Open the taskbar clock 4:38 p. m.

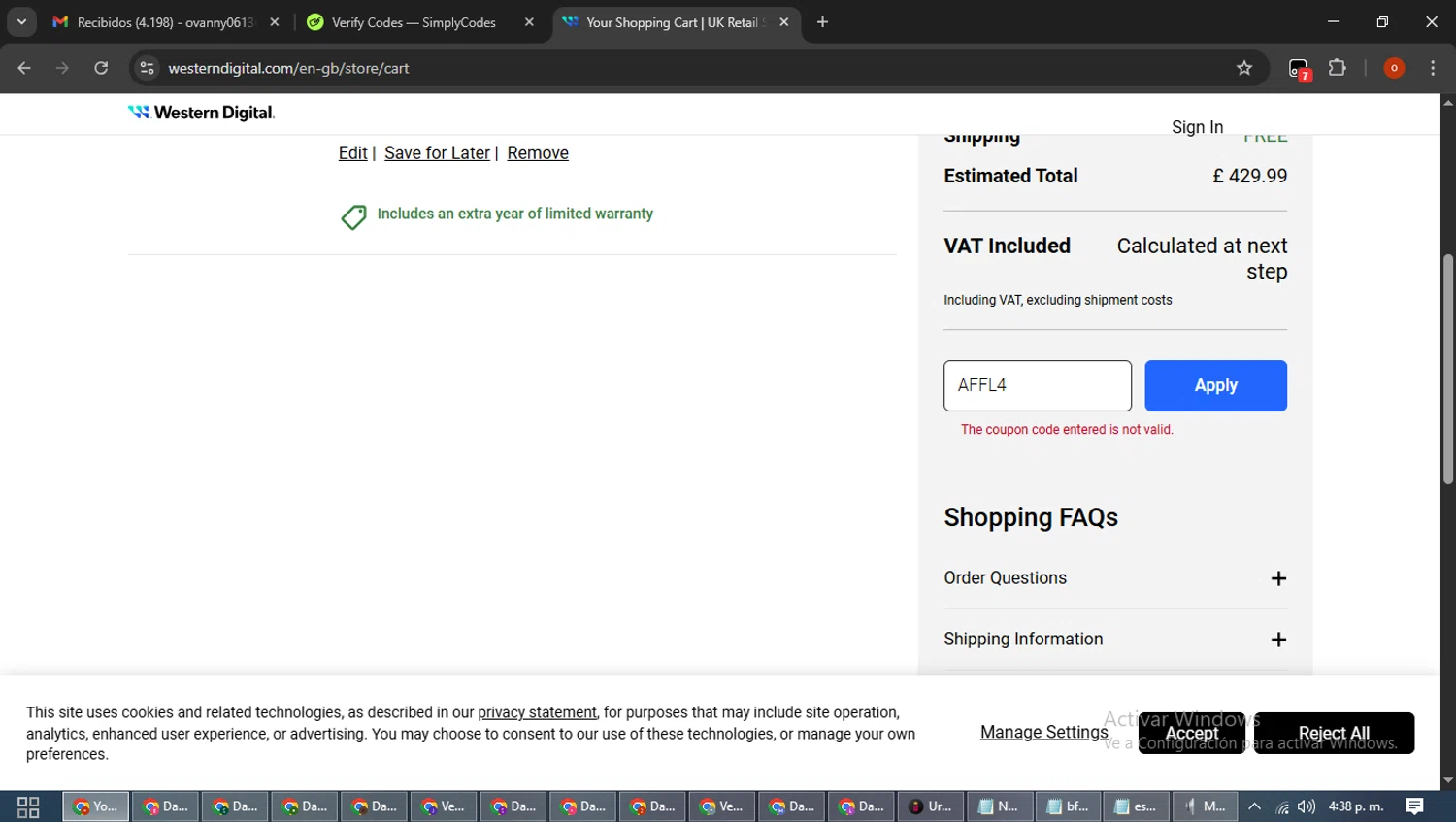coord(1356,806)
